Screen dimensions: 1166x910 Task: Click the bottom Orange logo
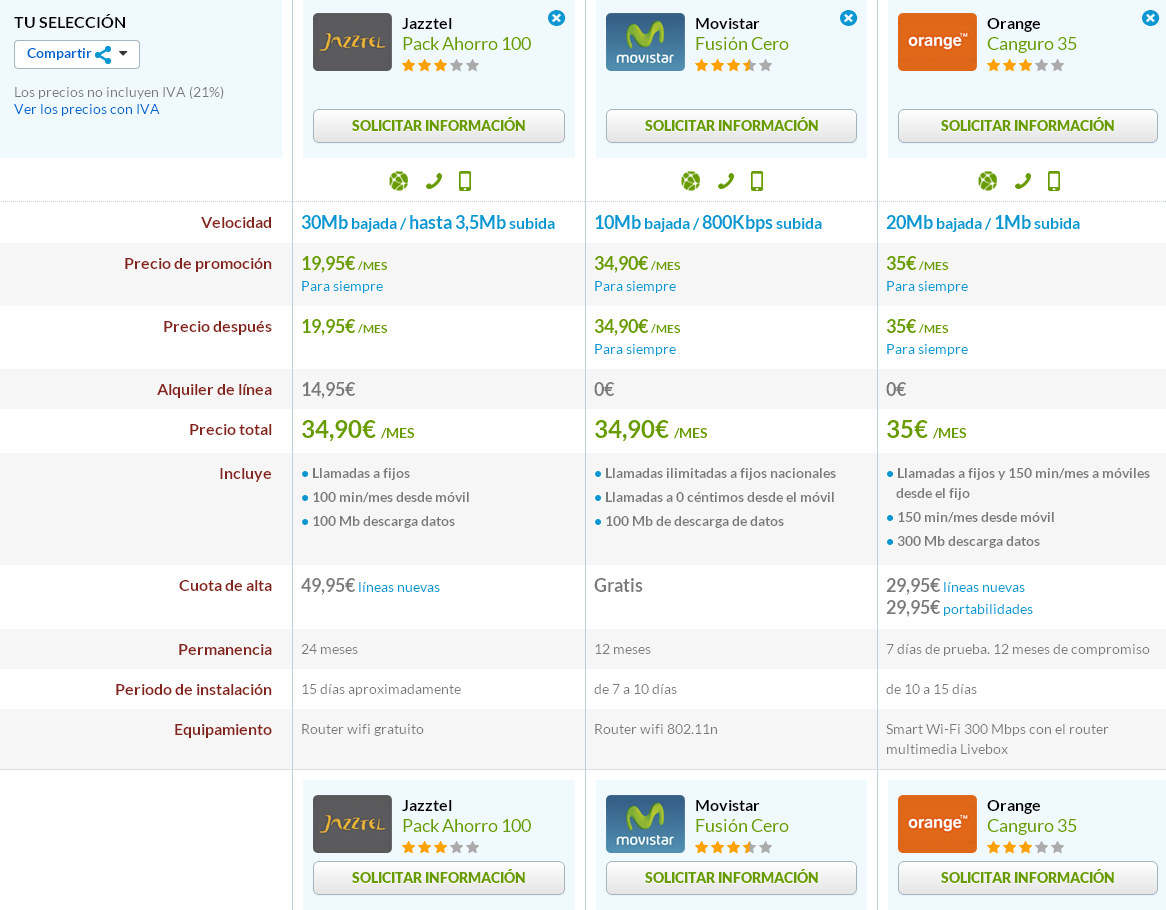click(937, 824)
